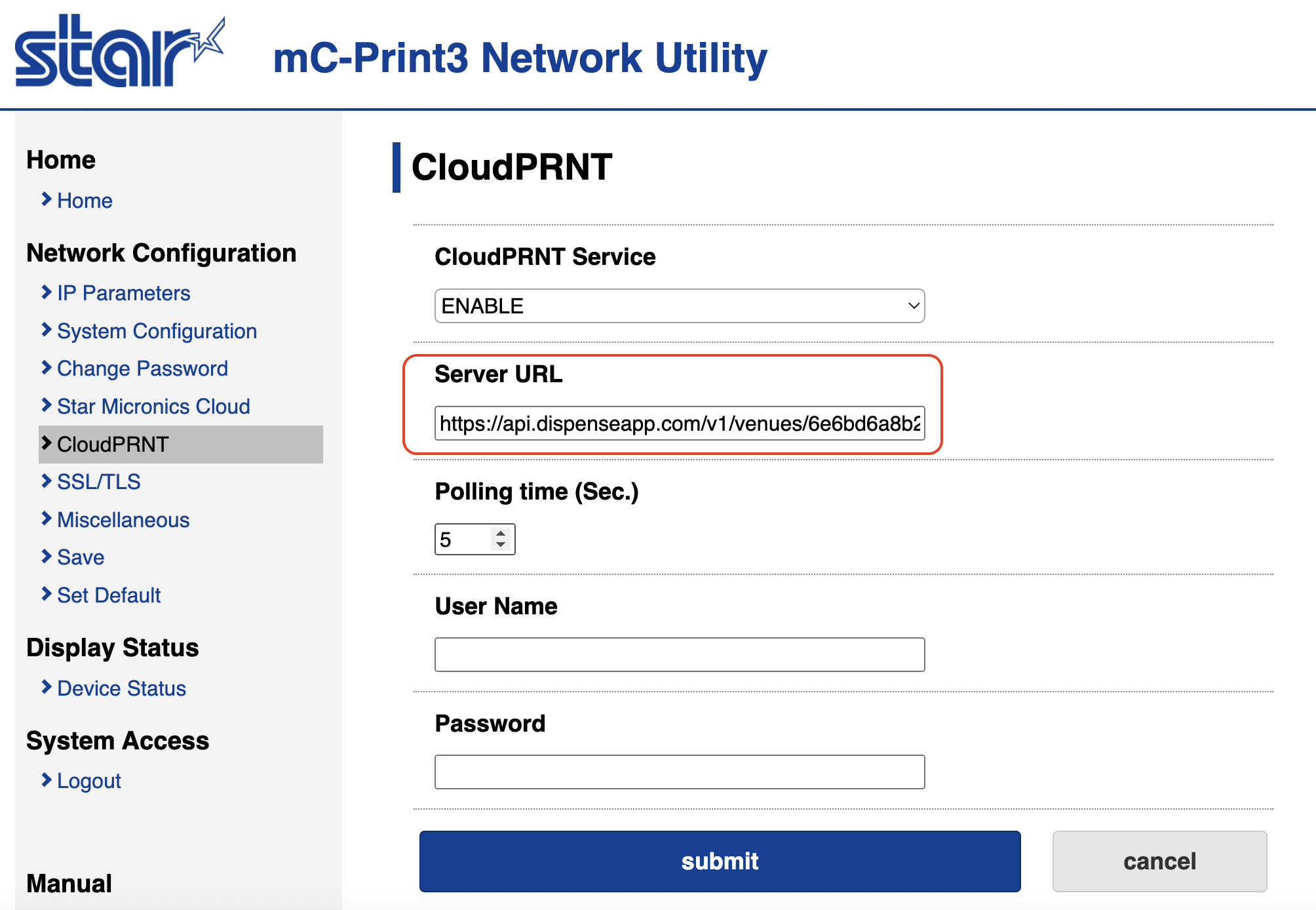Screen dimensions: 1316x910
Task: Click the Star logo in the header
Action: pyautogui.click(x=119, y=52)
